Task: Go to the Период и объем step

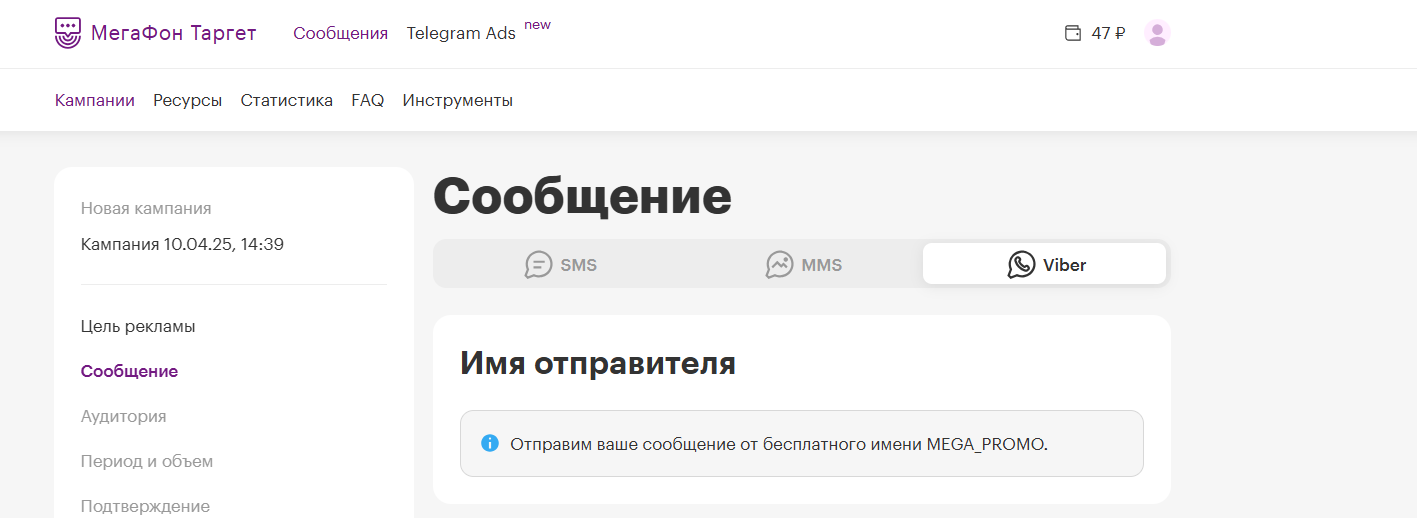Action: [147, 461]
